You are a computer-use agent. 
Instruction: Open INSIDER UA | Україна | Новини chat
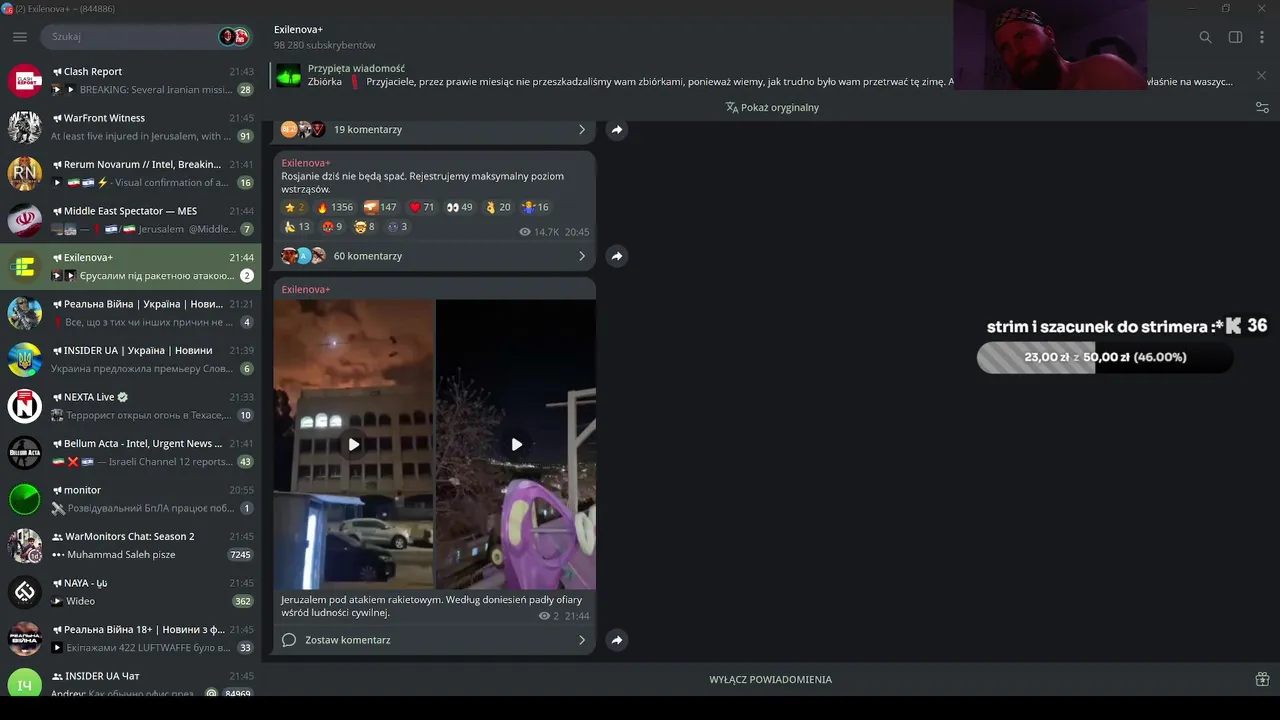pyautogui.click(x=131, y=360)
